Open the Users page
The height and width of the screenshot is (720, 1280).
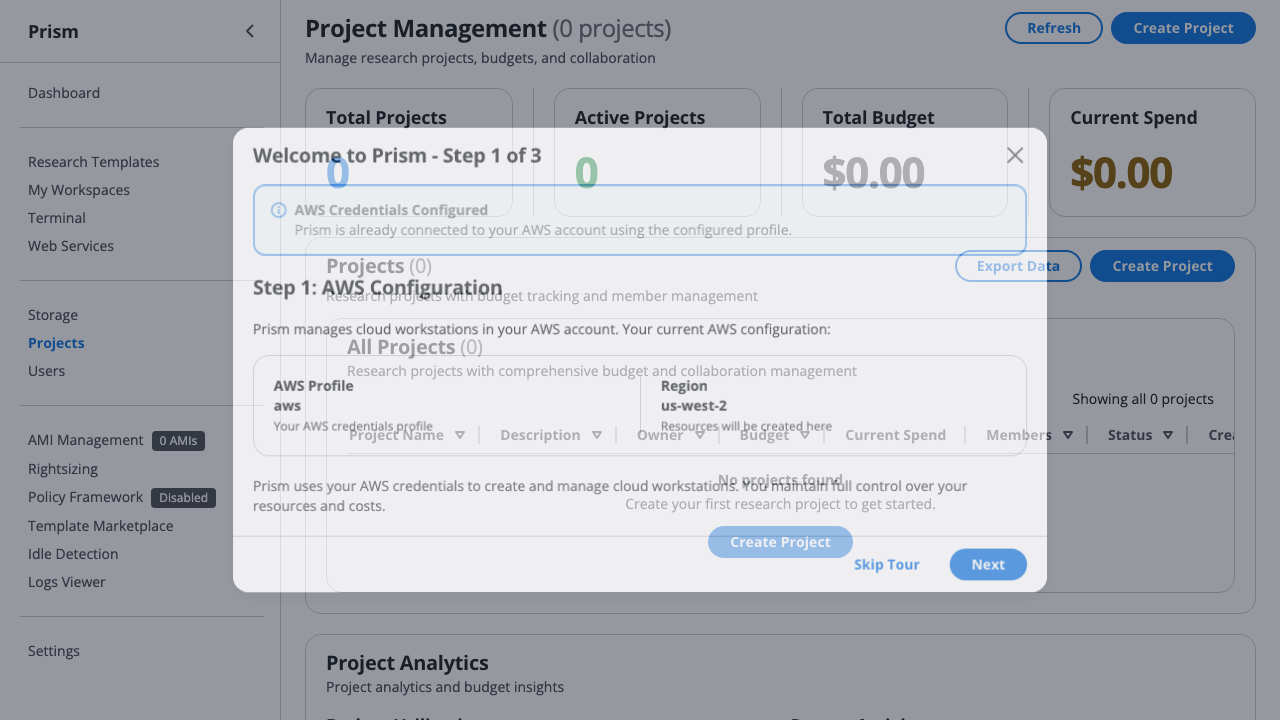46,371
